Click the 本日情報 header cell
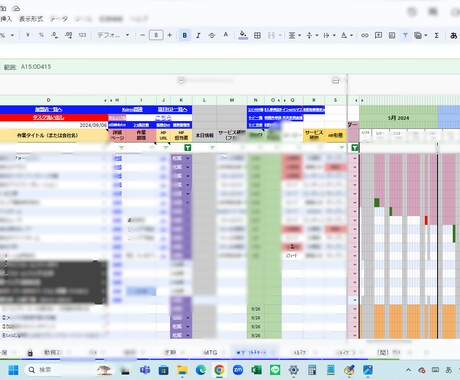Viewport: 460px width, 380px height. (204, 135)
